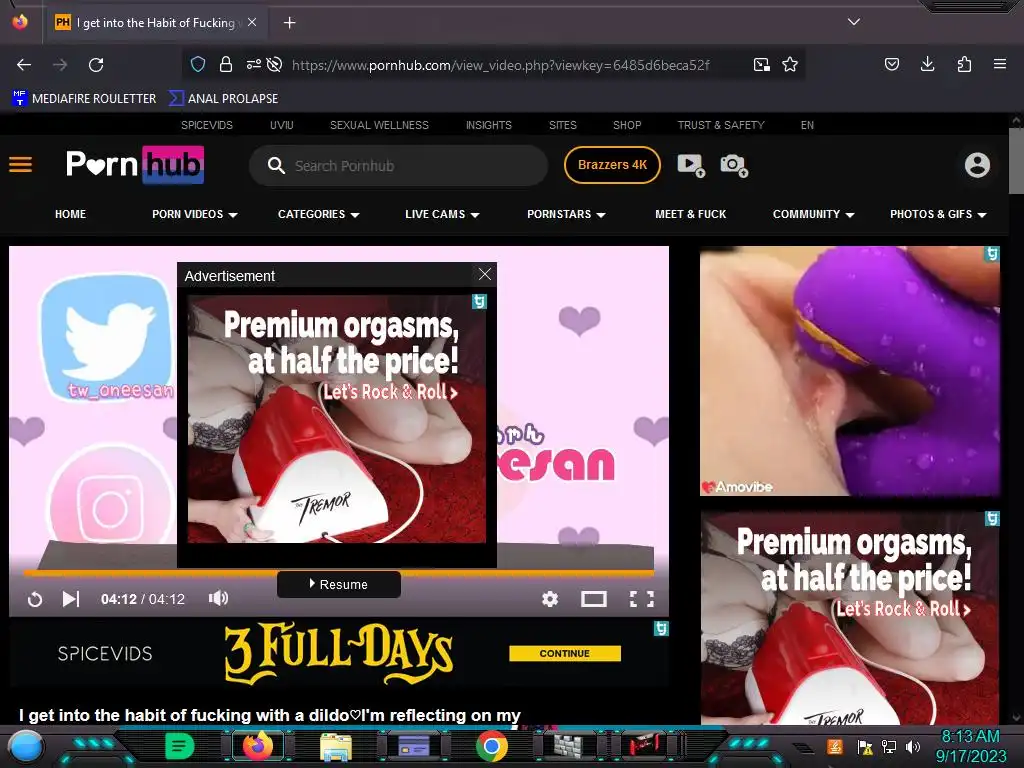Open the MEET & FUCK nav link
Viewport: 1024px width, 768px height.
pyautogui.click(x=690, y=214)
